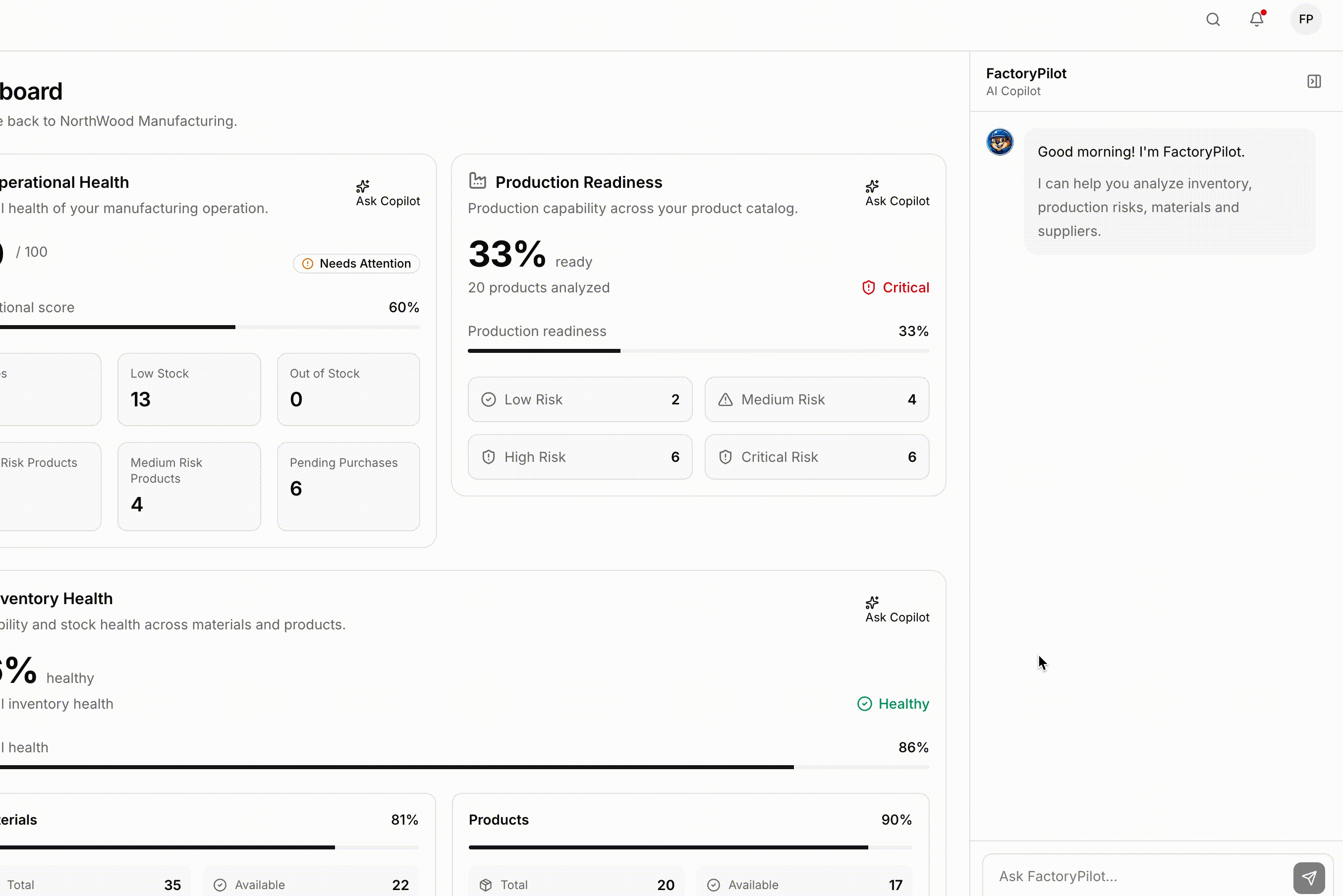1343x896 pixels.
Task: Ask Copilot about Operational Health
Action: tap(388, 194)
